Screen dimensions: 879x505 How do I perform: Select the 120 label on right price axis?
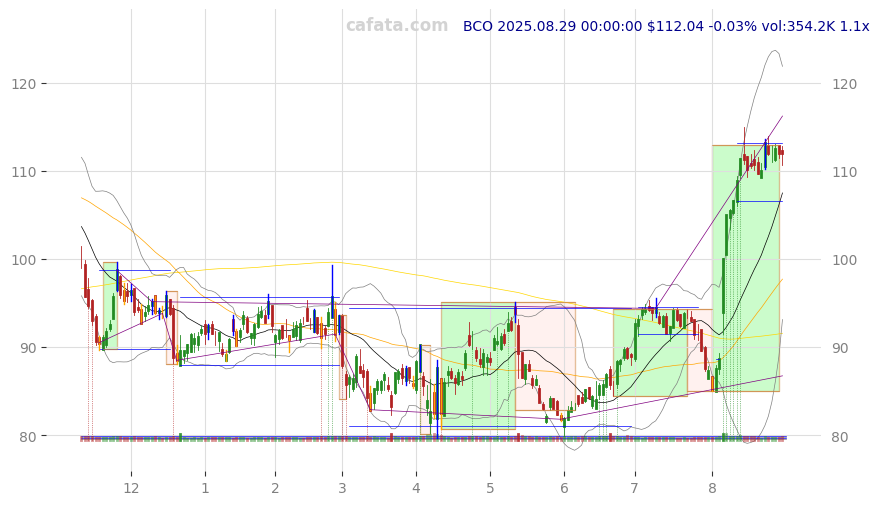click(845, 84)
